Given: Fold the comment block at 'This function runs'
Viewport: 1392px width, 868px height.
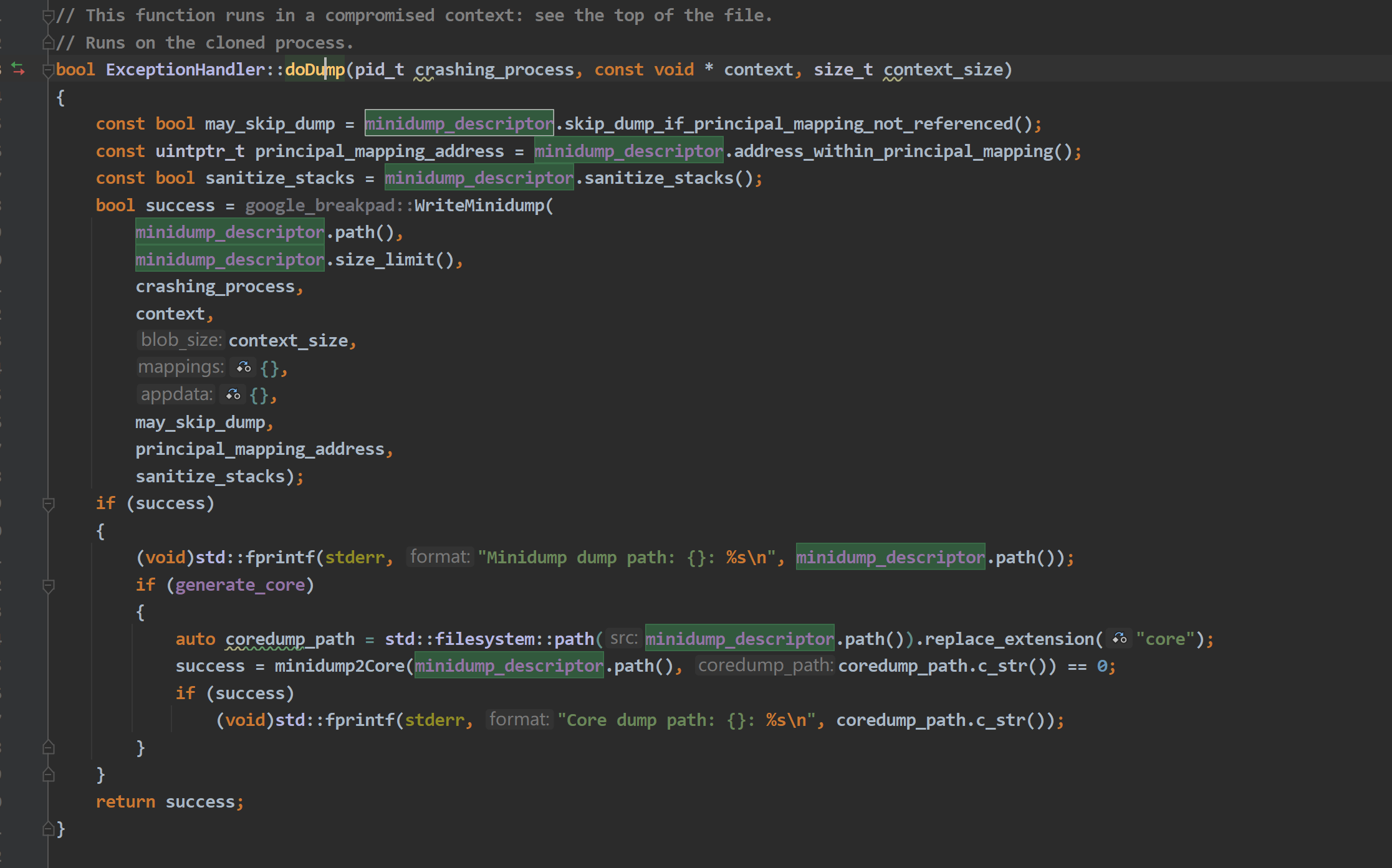Looking at the screenshot, I should pos(48,16).
